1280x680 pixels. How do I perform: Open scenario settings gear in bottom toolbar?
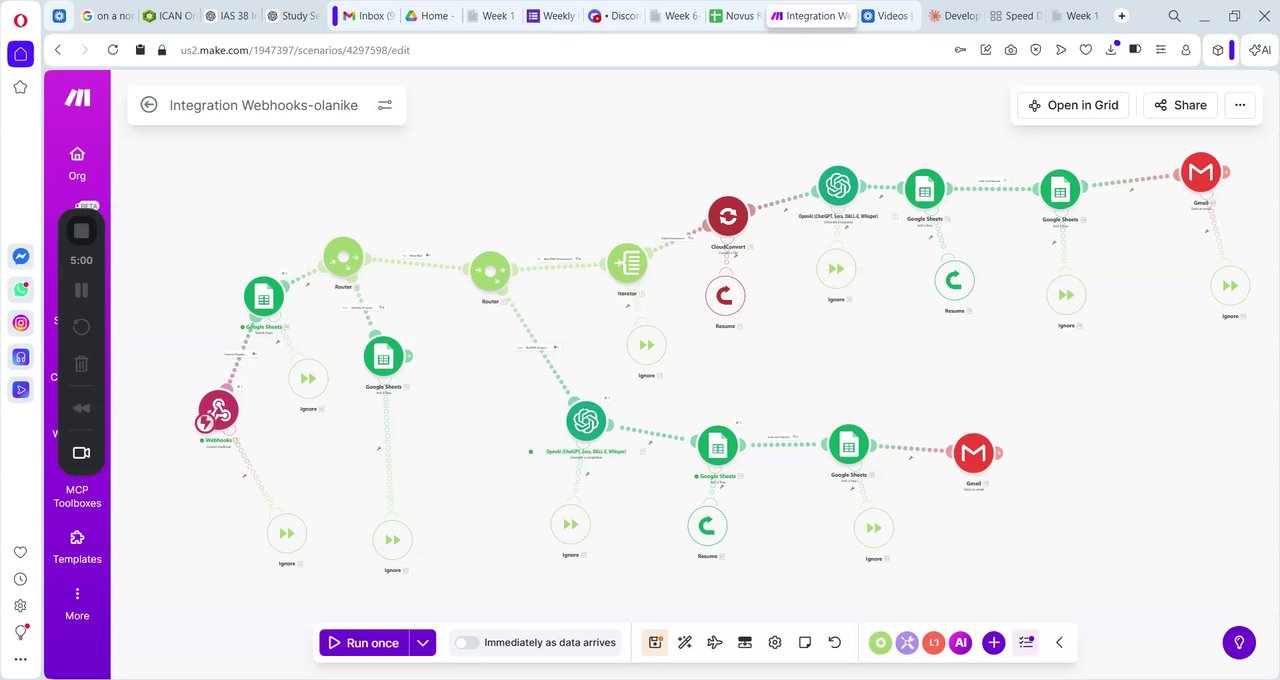pyautogui.click(x=775, y=643)
